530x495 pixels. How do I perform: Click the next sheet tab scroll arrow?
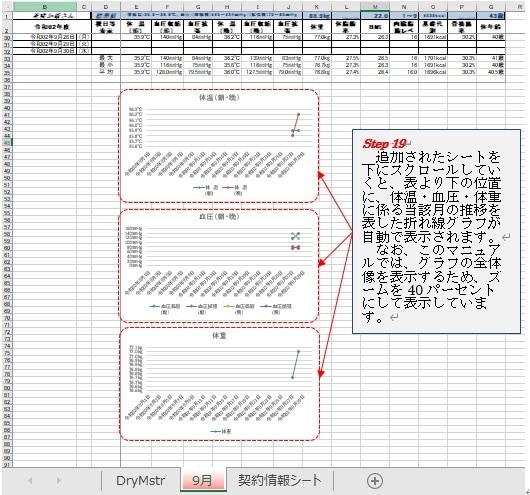point(59,480)
